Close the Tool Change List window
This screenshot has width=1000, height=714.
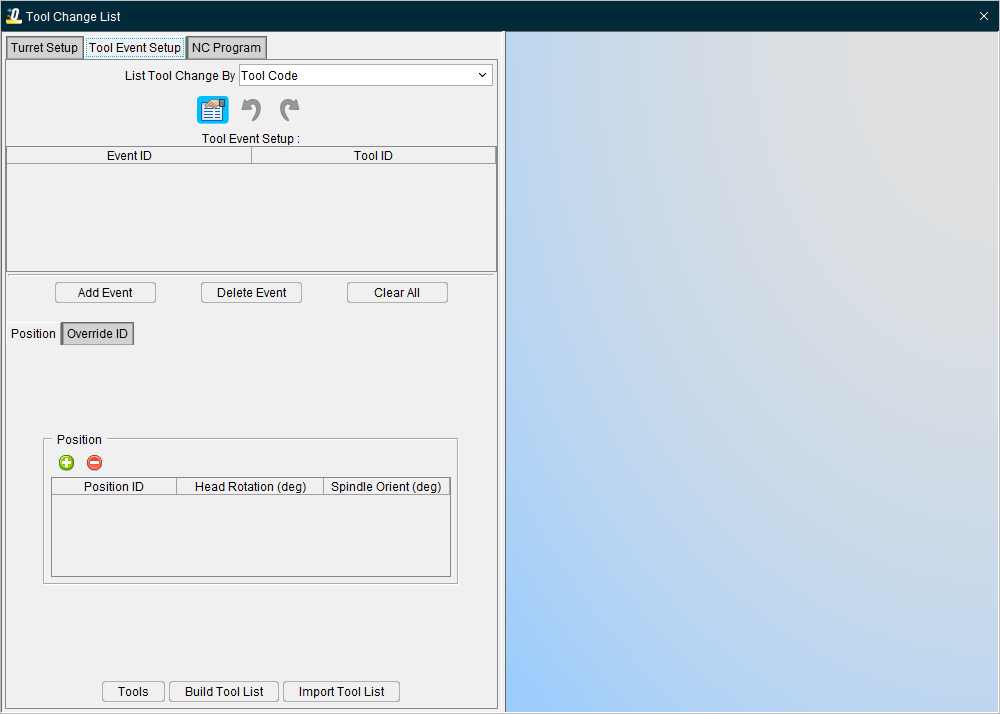(983, 16)
